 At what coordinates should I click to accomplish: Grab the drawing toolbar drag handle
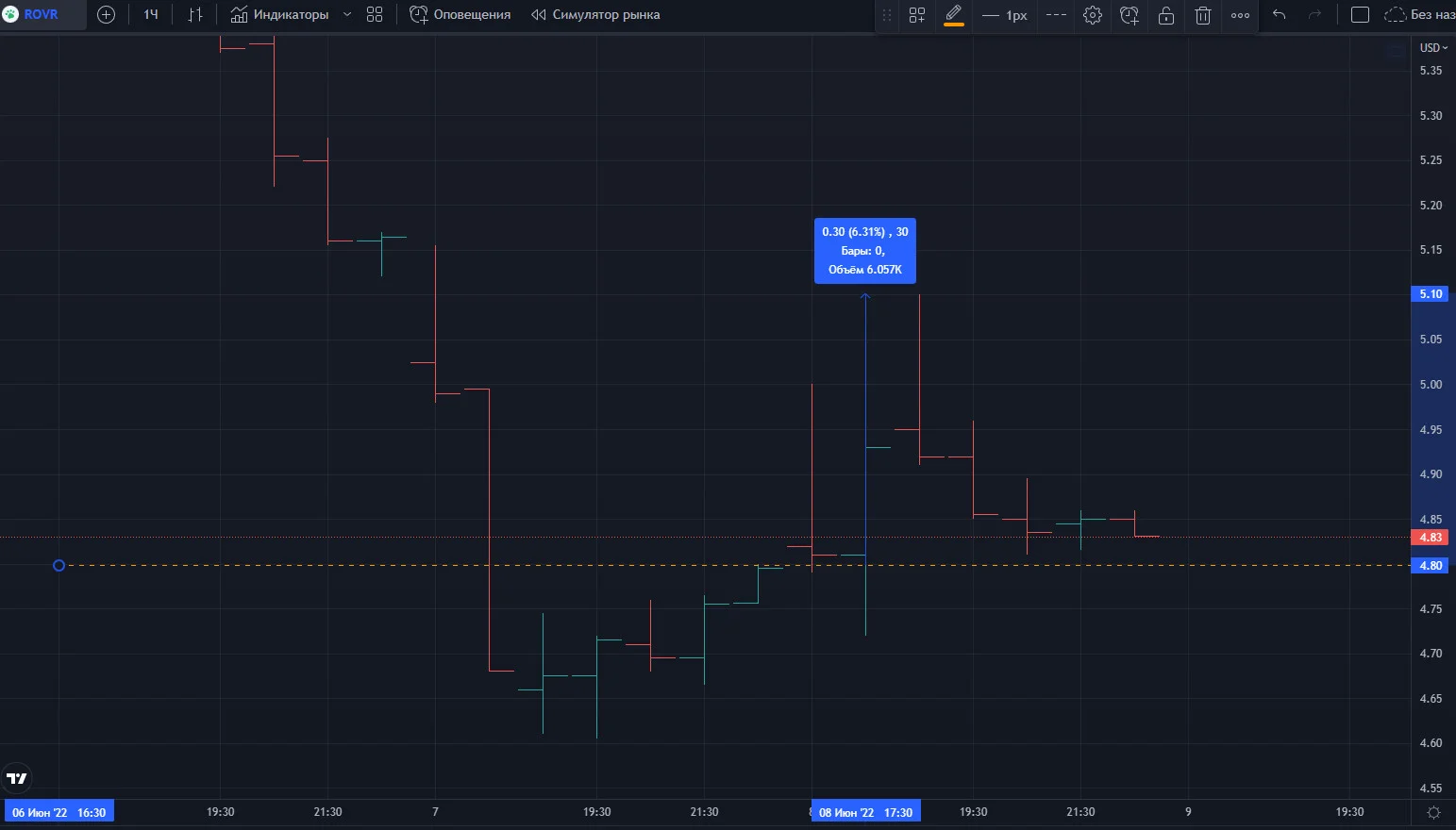point(886,15)
